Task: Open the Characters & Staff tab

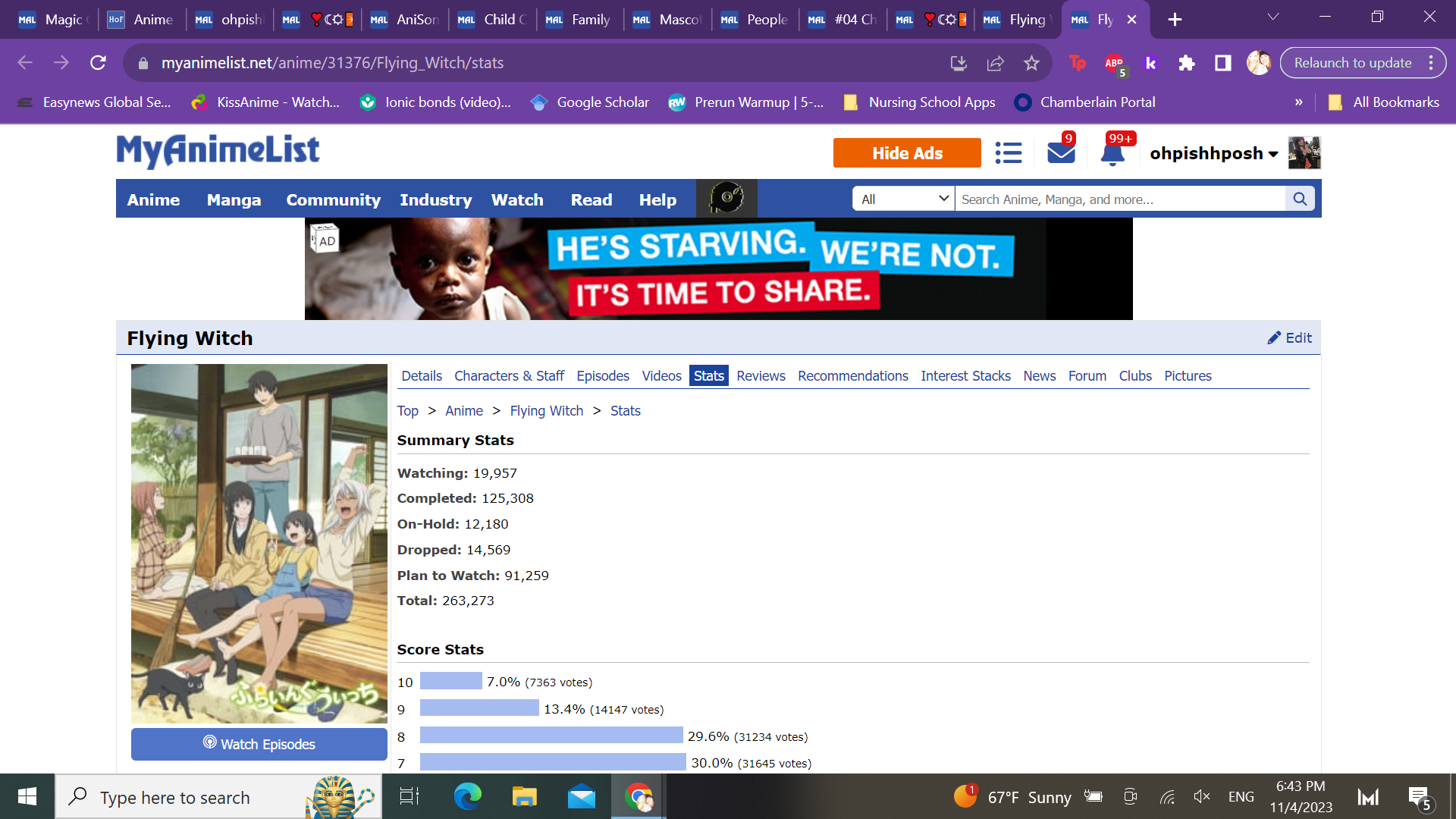Action: (509, 376)
